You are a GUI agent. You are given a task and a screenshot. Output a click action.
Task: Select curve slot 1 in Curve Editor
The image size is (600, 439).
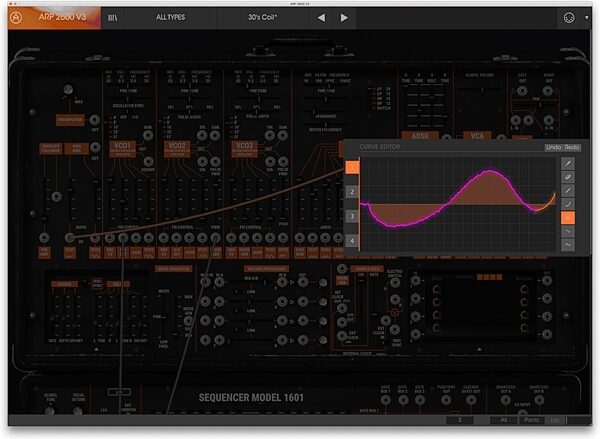click(x=352, y=167)
